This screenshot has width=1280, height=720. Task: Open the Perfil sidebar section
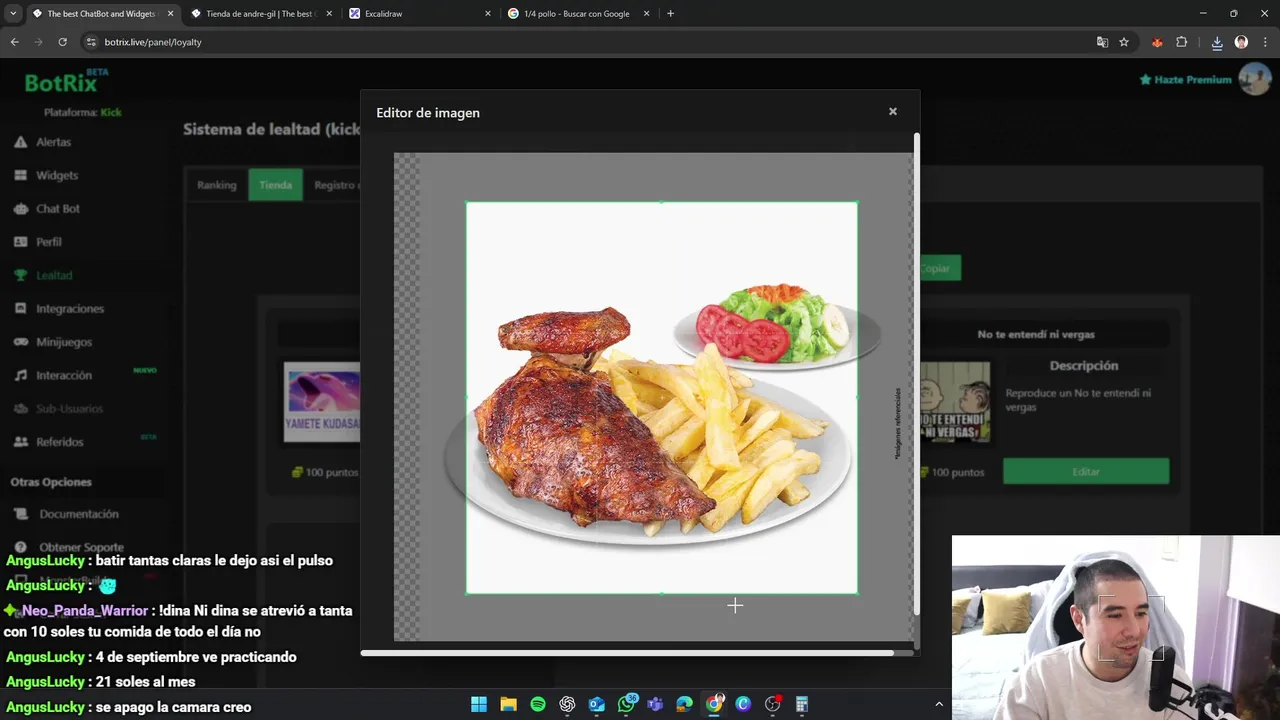pos(49,242)
